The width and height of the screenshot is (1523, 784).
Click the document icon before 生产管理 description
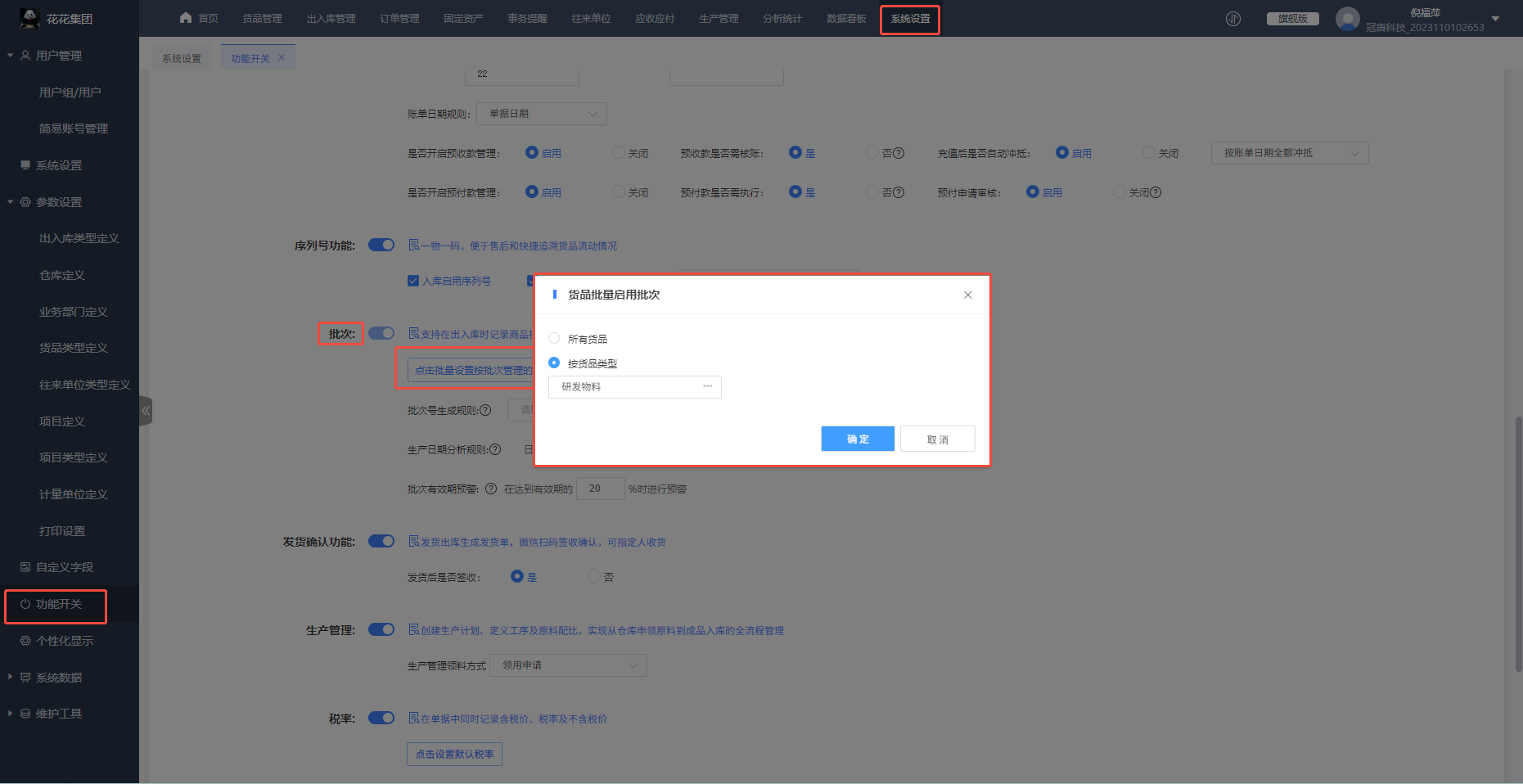414,629
